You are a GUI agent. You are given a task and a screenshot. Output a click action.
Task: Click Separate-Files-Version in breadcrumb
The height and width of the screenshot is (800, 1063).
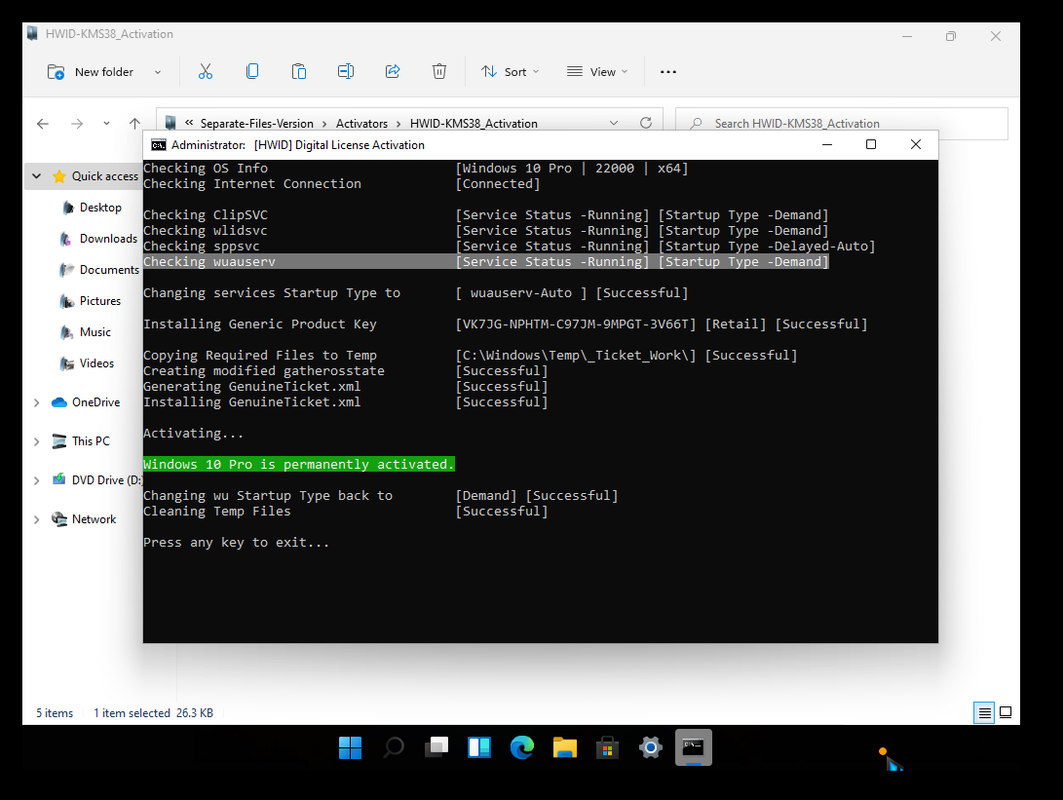coord(257,123)
